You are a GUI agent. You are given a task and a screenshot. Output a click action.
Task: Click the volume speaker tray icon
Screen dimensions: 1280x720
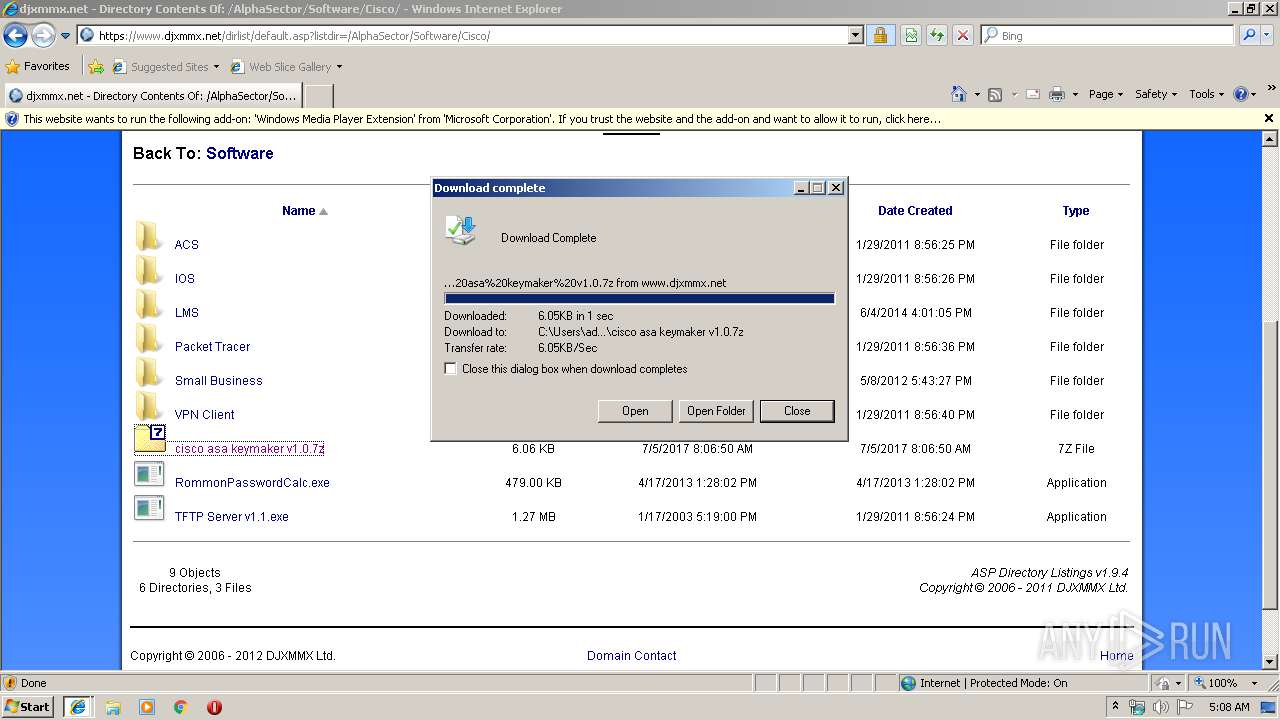[1160, 707]
